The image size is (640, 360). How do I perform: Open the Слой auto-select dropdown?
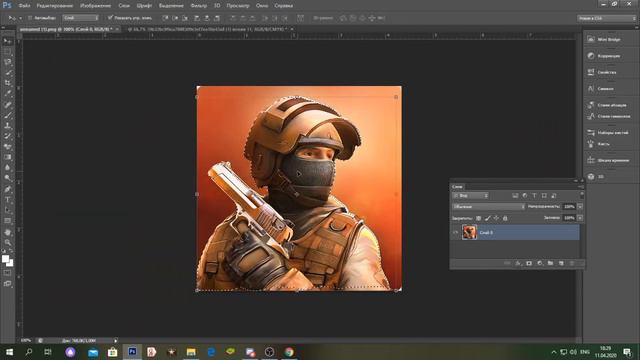click(80, 18)
